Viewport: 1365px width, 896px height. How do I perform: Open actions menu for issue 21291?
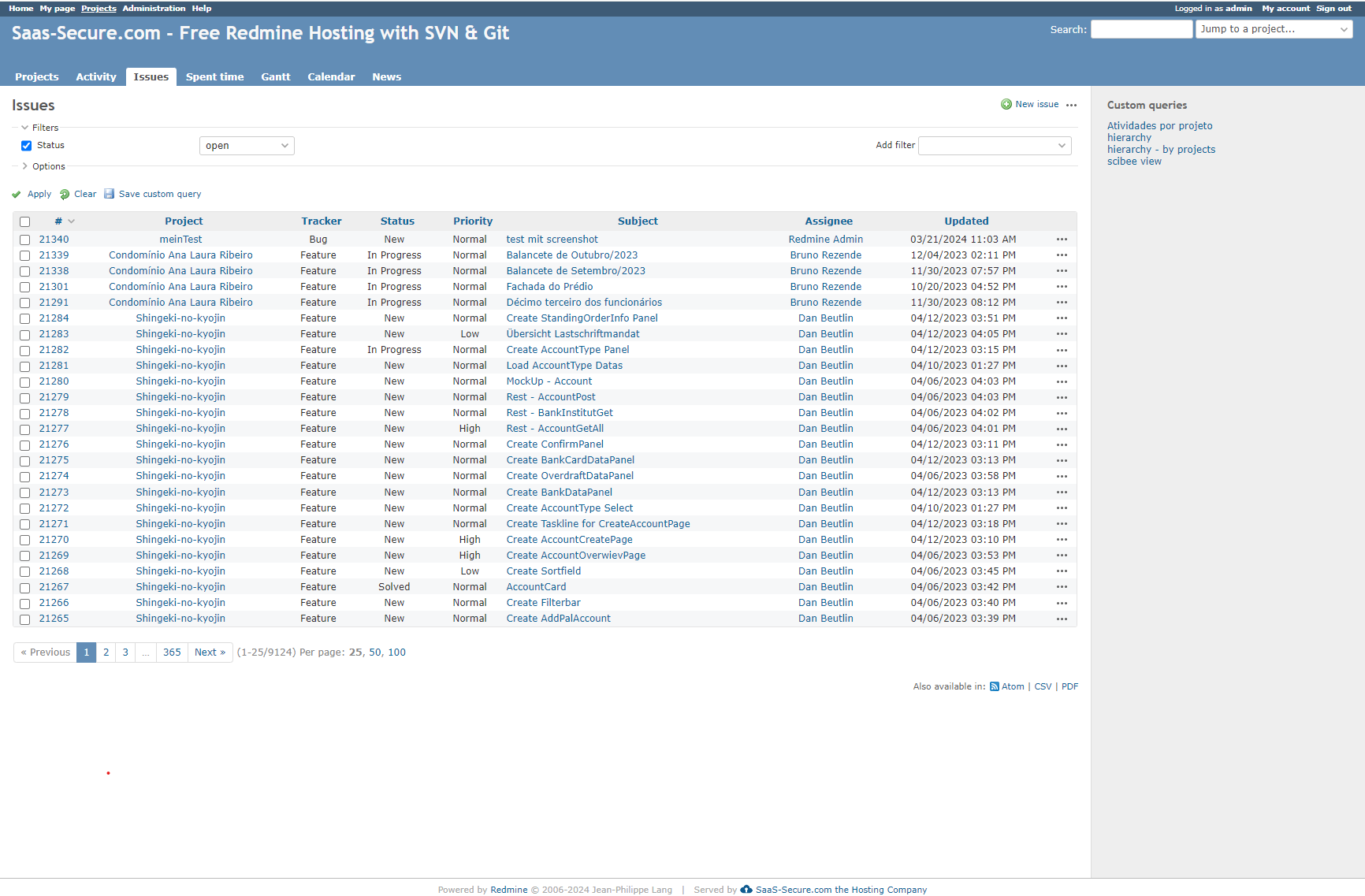coord(1062,303)
